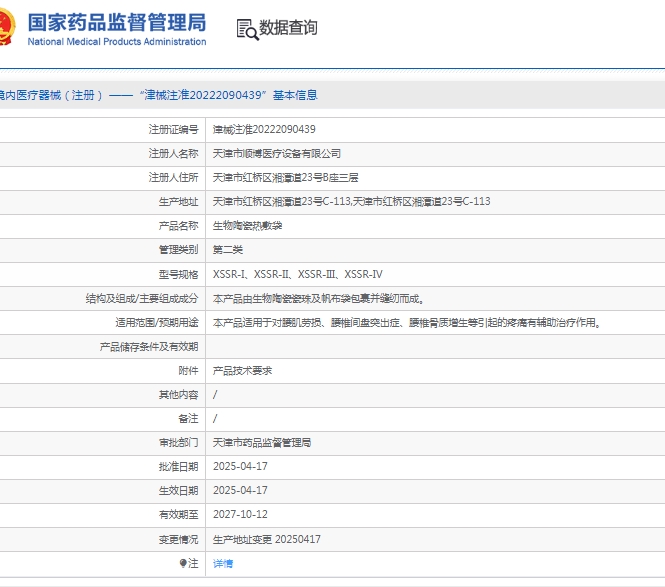Click National Medical Products Administration text
This screenshot has height=587, width=665.
[117, 42]
